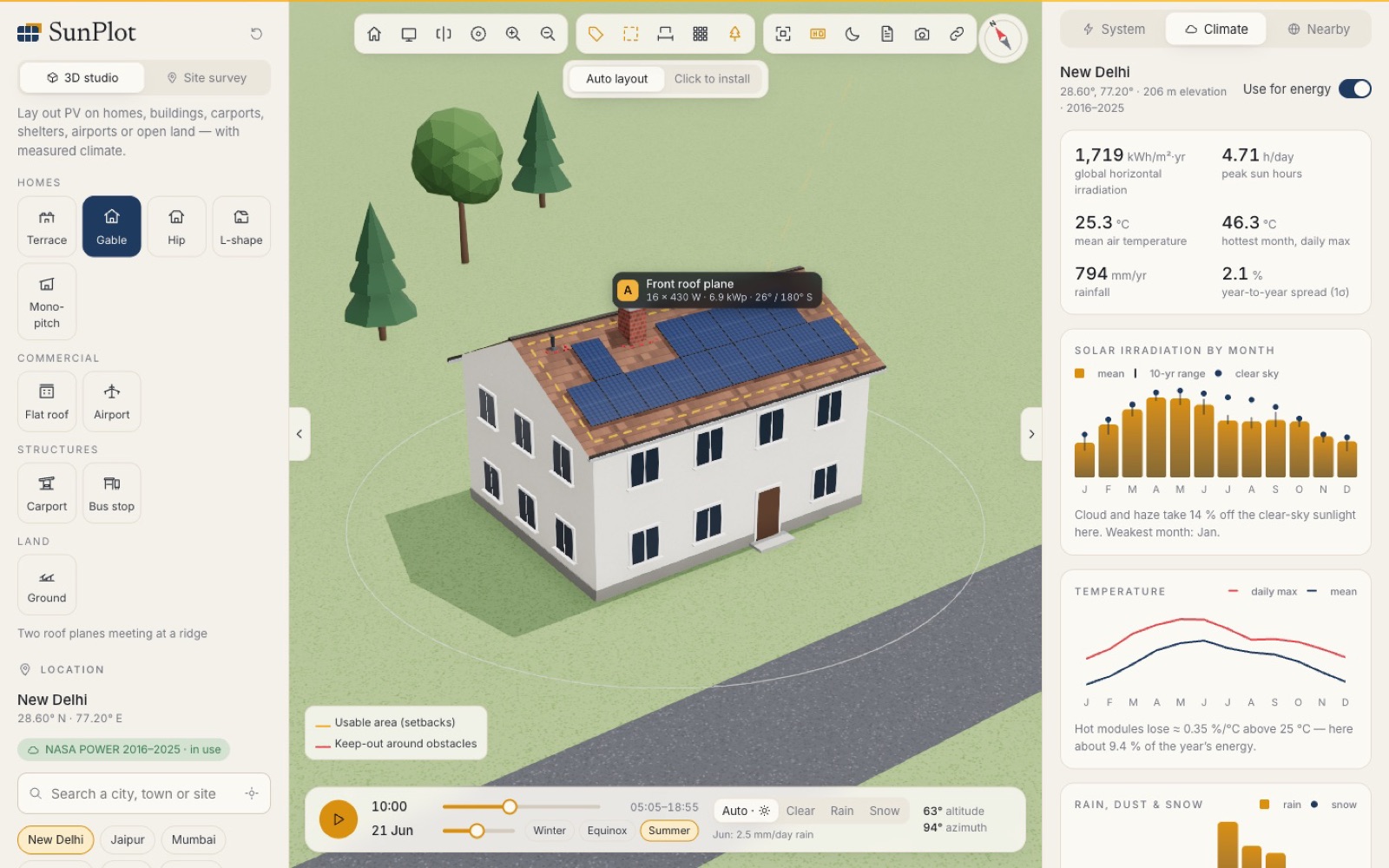The height and width of the screenshot is (868, 1389).
Task: Select the Ground land tile
Action: click(47, 584)
